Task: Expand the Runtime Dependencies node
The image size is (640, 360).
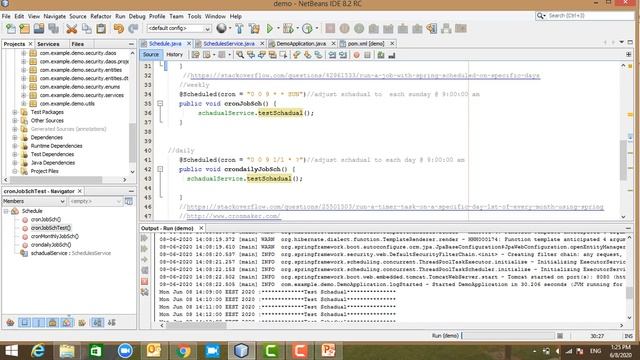Action: (x=15, y=146)
